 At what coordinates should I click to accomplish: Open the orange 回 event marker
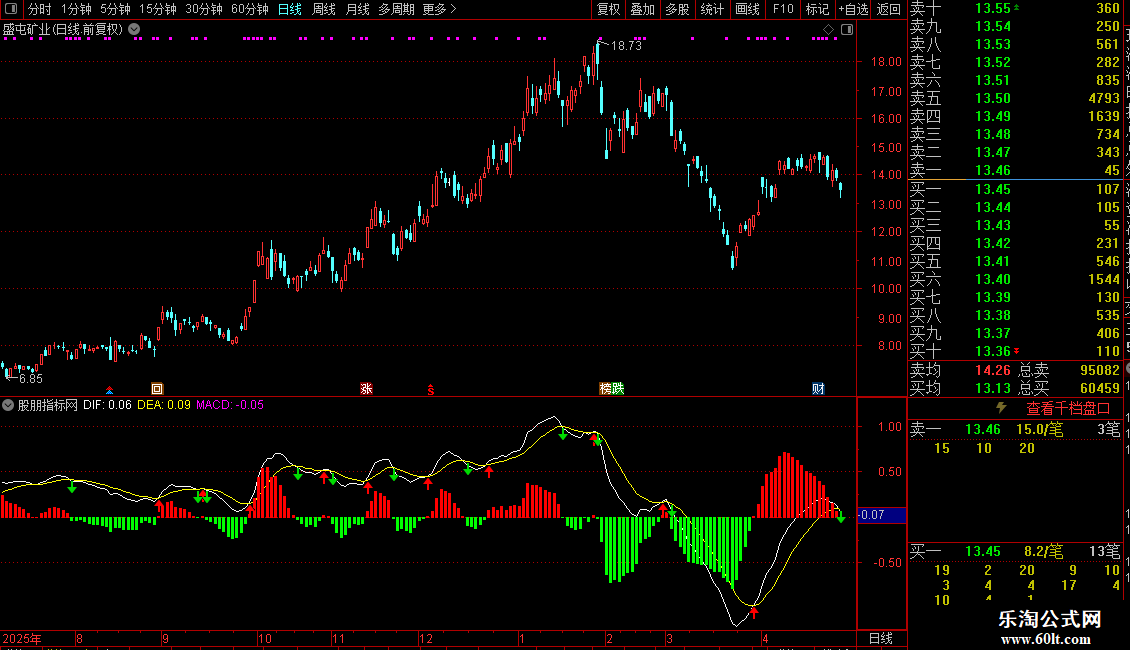pyautogui.click(x=157, y=389)
